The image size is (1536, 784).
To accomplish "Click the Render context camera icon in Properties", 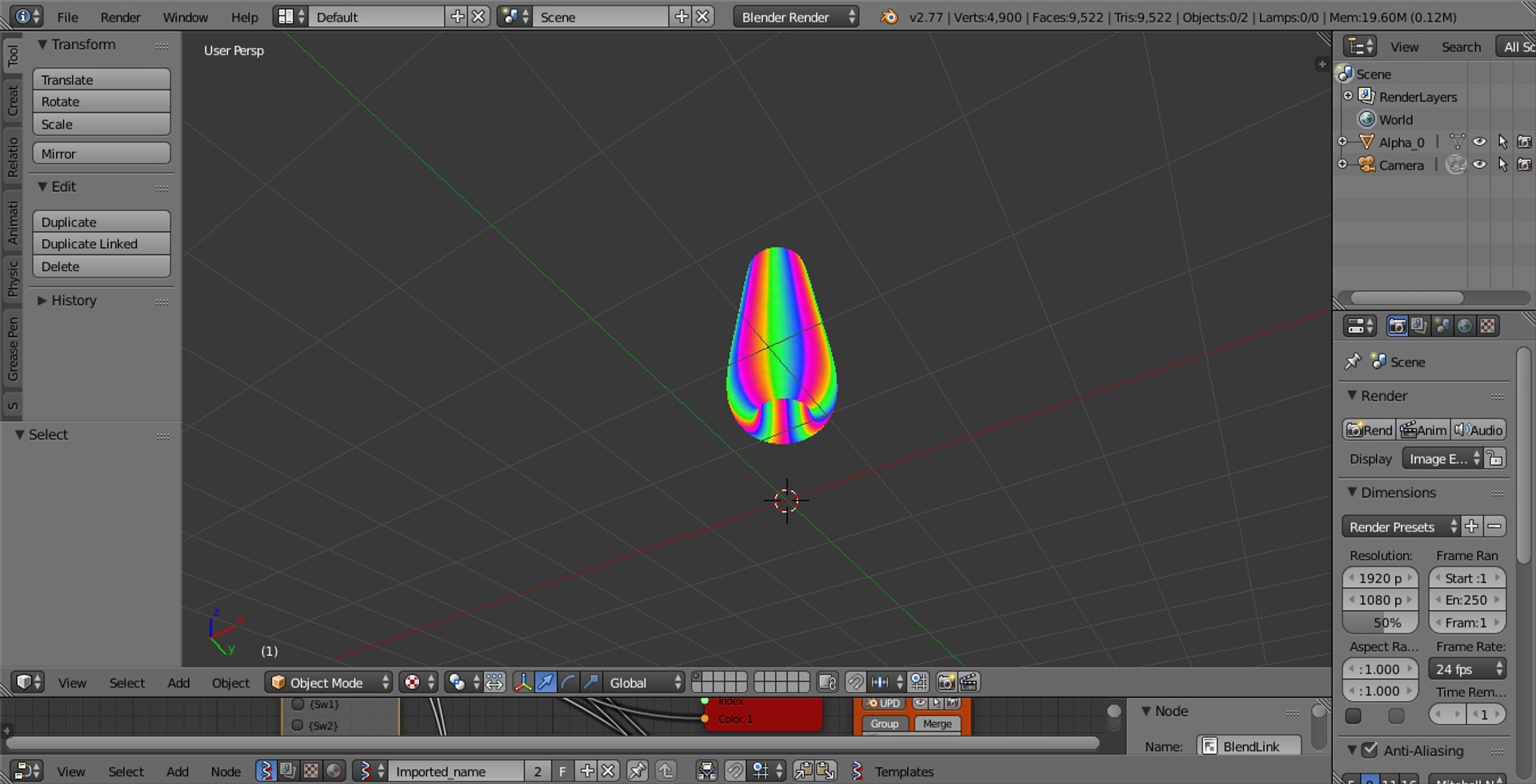I will [1397, 326].
